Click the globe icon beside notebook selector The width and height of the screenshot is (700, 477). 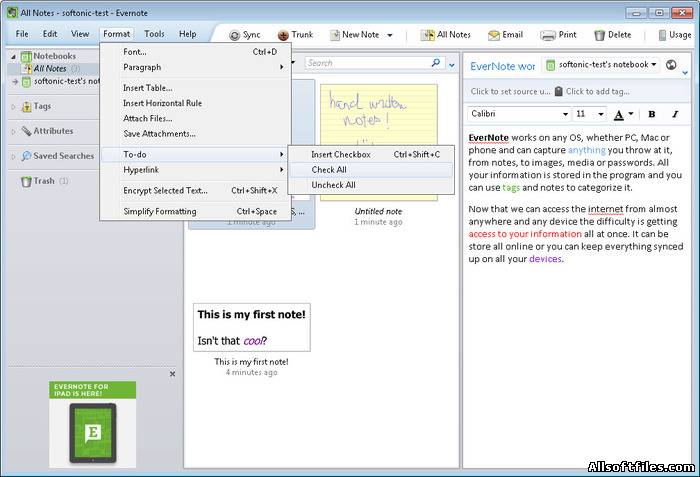[671, 65]
